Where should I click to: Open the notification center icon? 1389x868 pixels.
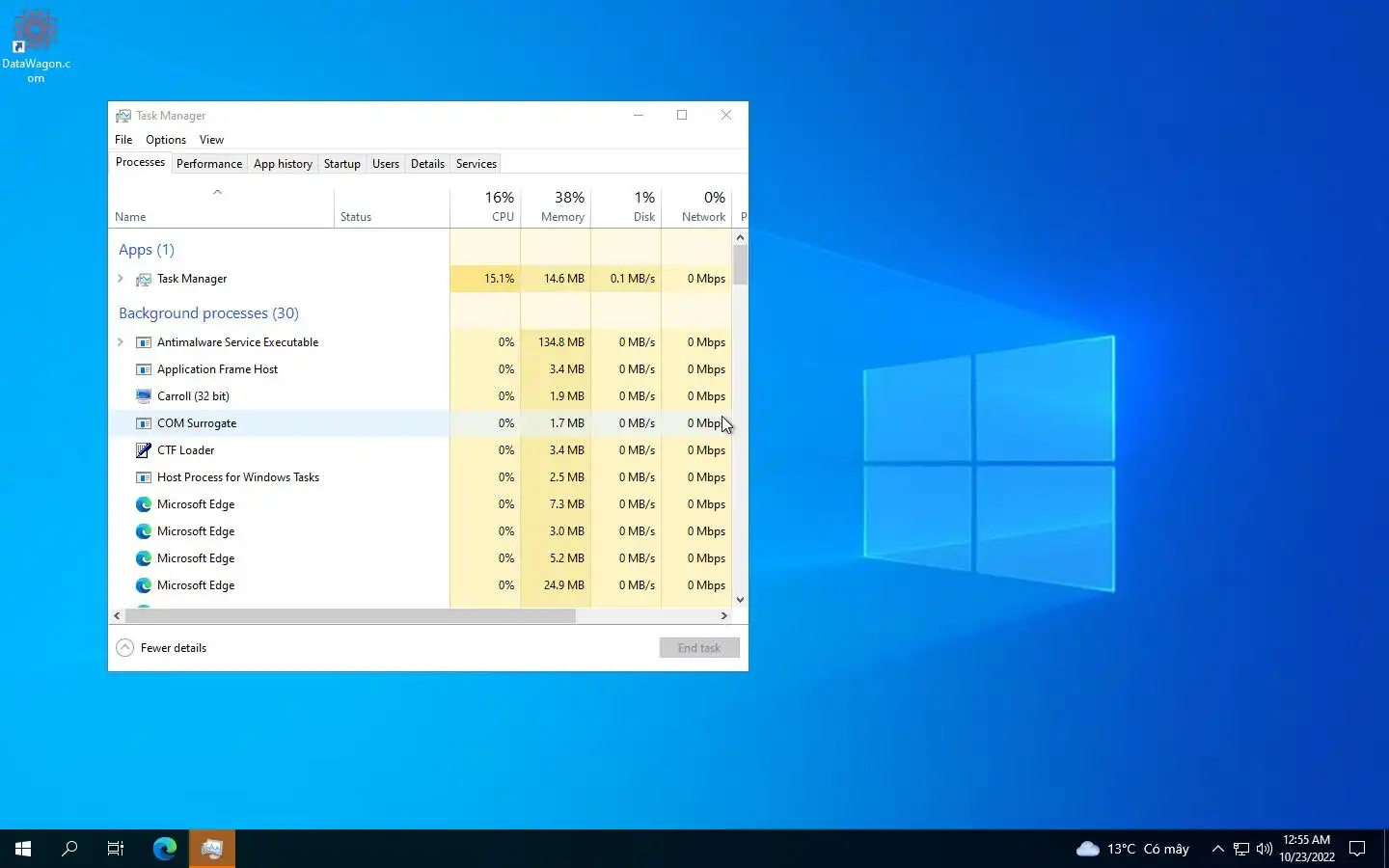point(1357,849)
